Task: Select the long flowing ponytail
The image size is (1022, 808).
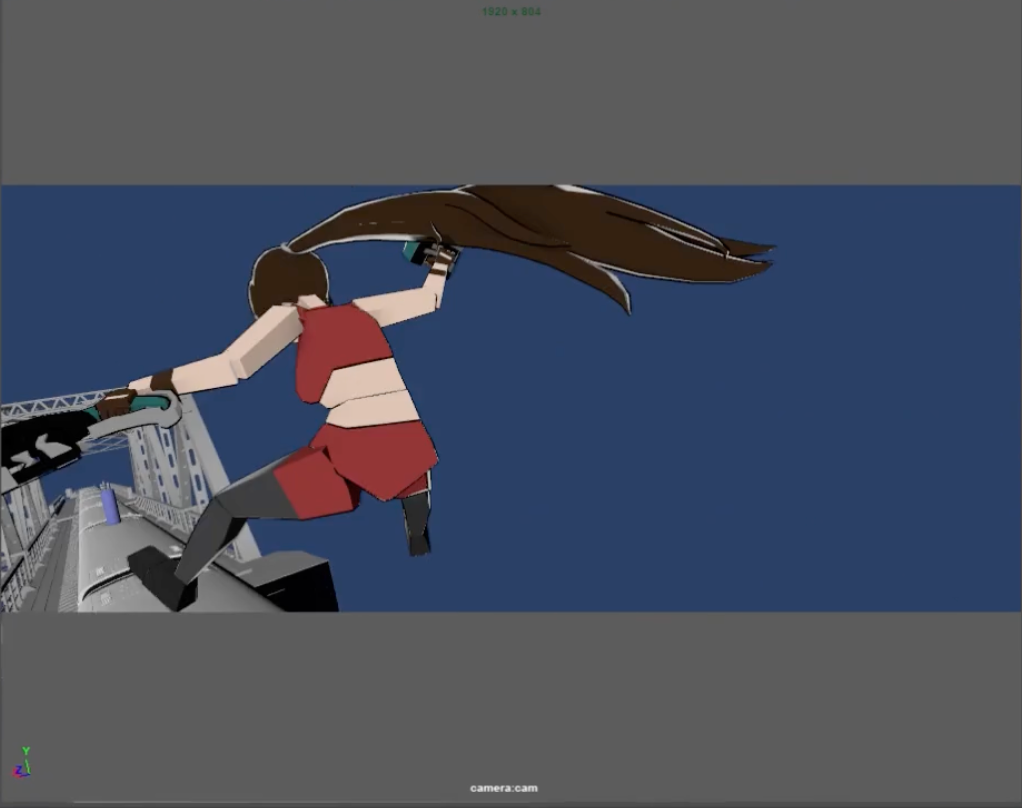Action: pyautogui.click(x=560, y=228)
